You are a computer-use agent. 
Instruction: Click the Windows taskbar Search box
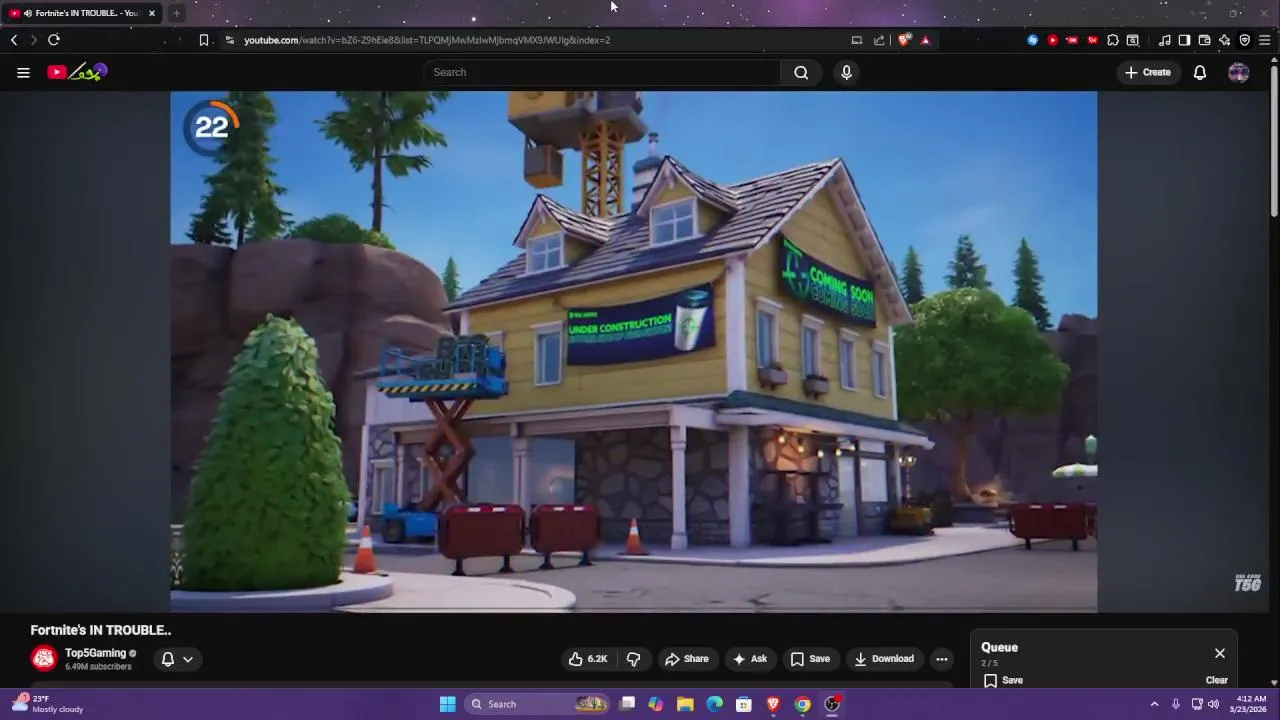coord(538,704)
